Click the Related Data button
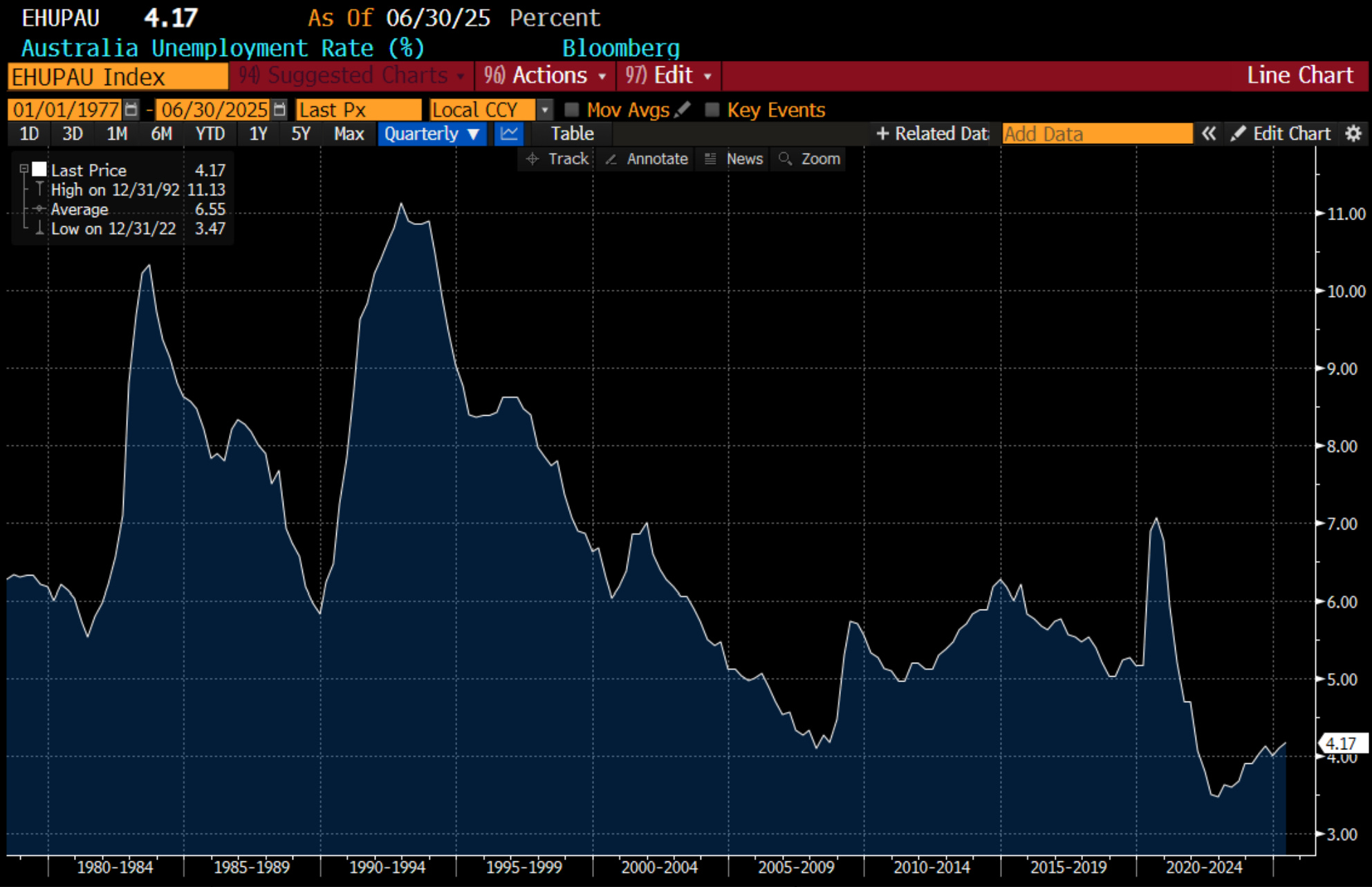The image size is (1372, 887). tap(932, 134)
